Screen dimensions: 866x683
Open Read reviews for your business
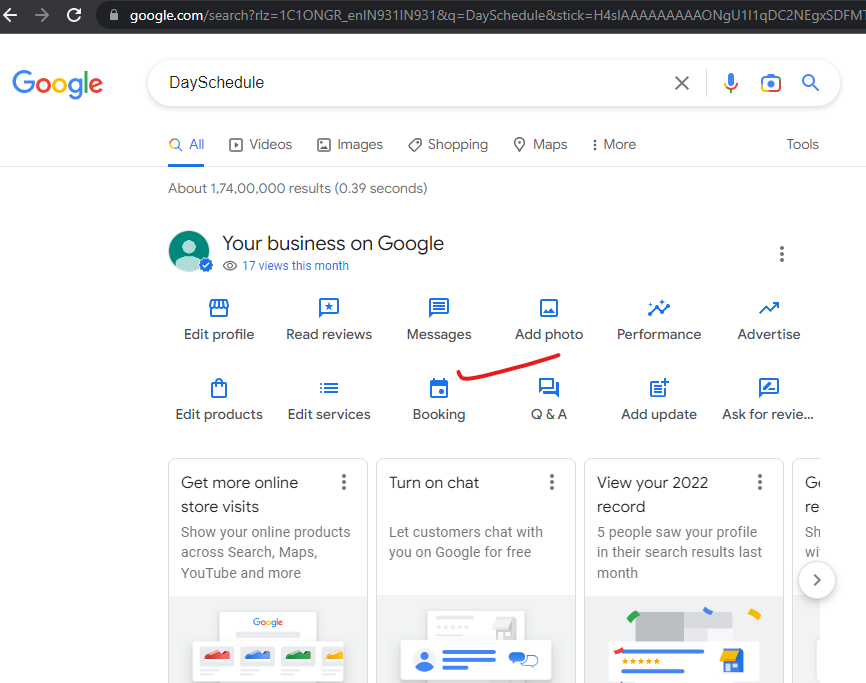[x=328, y=333]
